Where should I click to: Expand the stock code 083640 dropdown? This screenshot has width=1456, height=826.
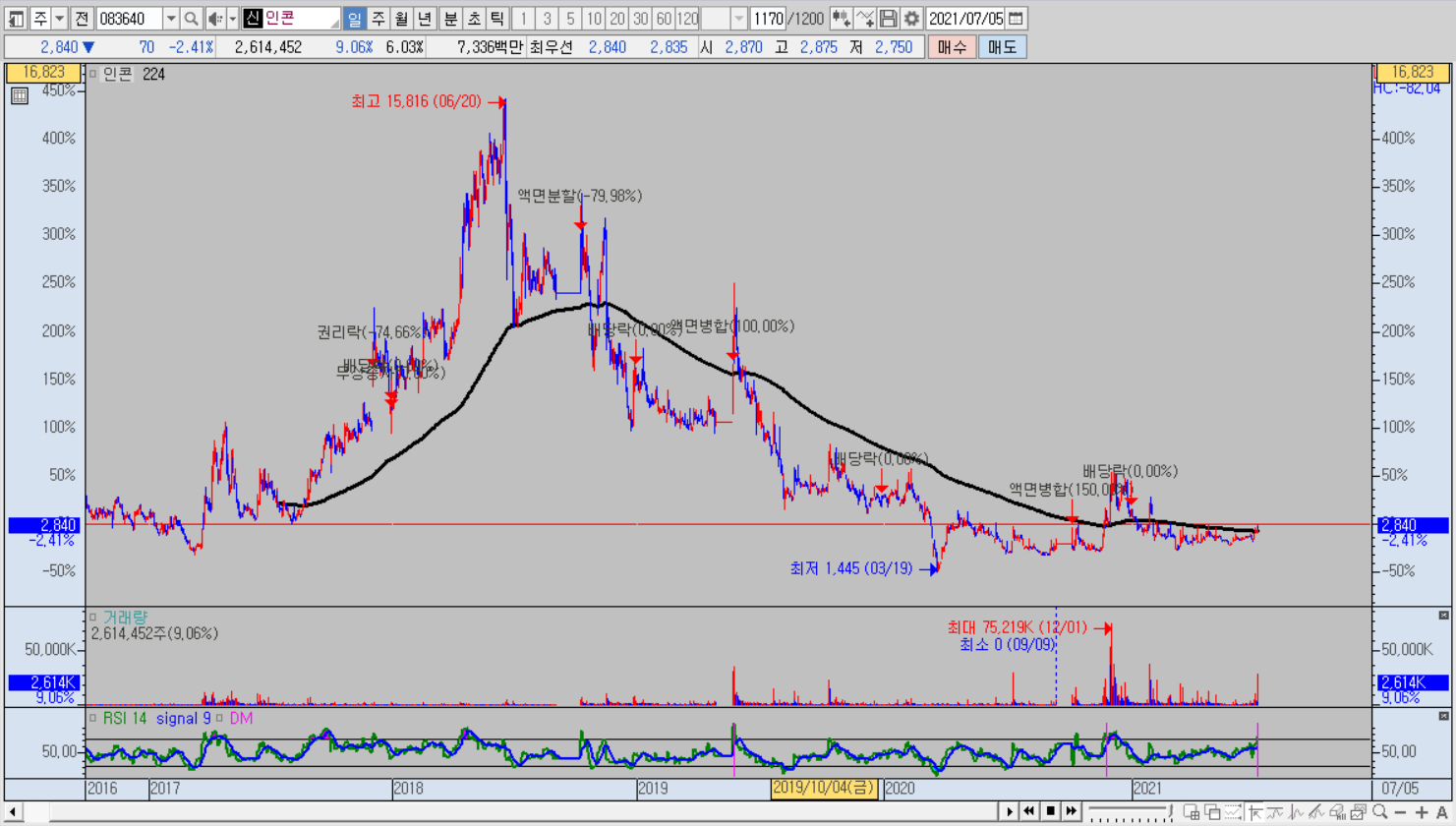[171, 19]
